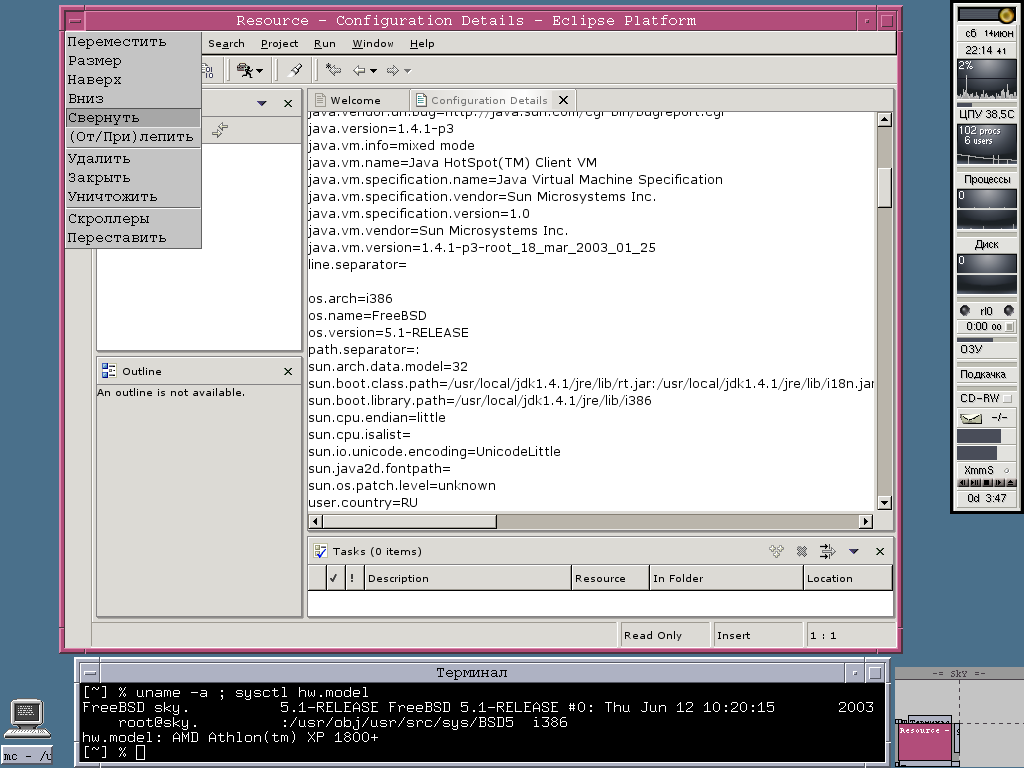Open the Help menu
The image size is (1024, 768).
[x=422, y=44]
